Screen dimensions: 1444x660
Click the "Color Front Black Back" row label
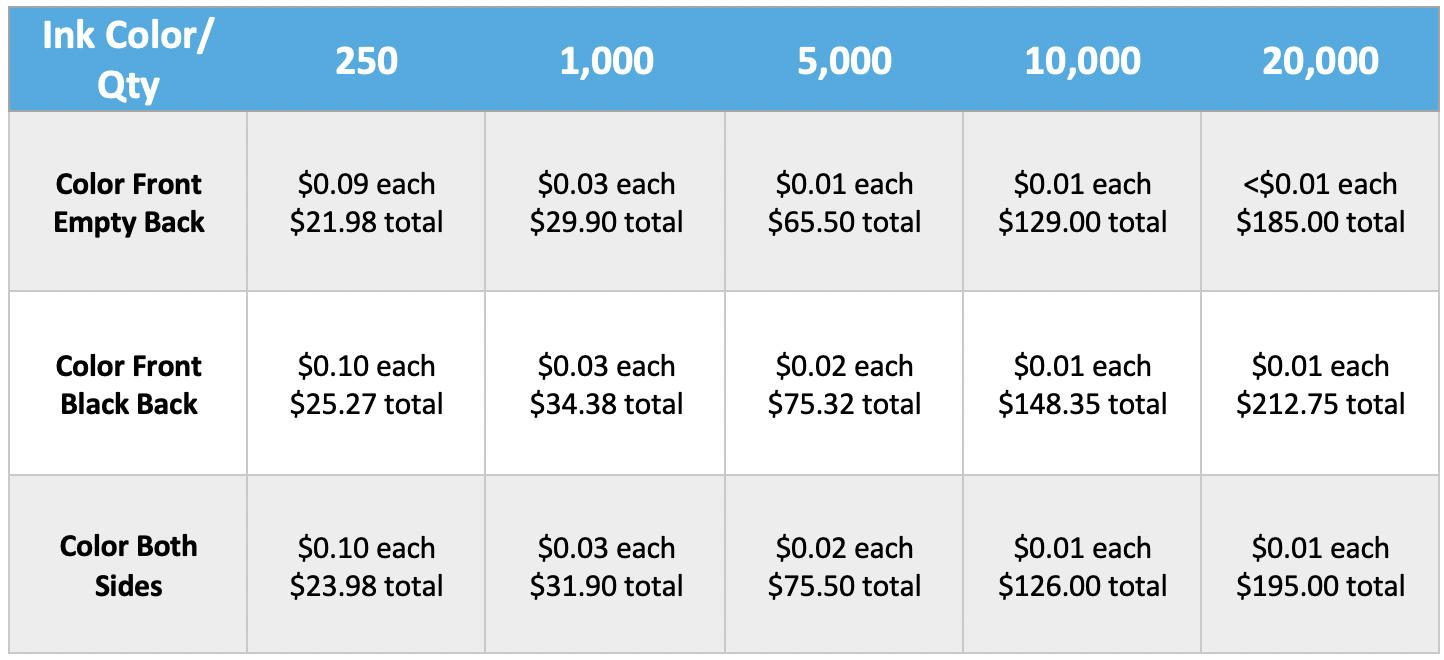(x=129, y=385)
